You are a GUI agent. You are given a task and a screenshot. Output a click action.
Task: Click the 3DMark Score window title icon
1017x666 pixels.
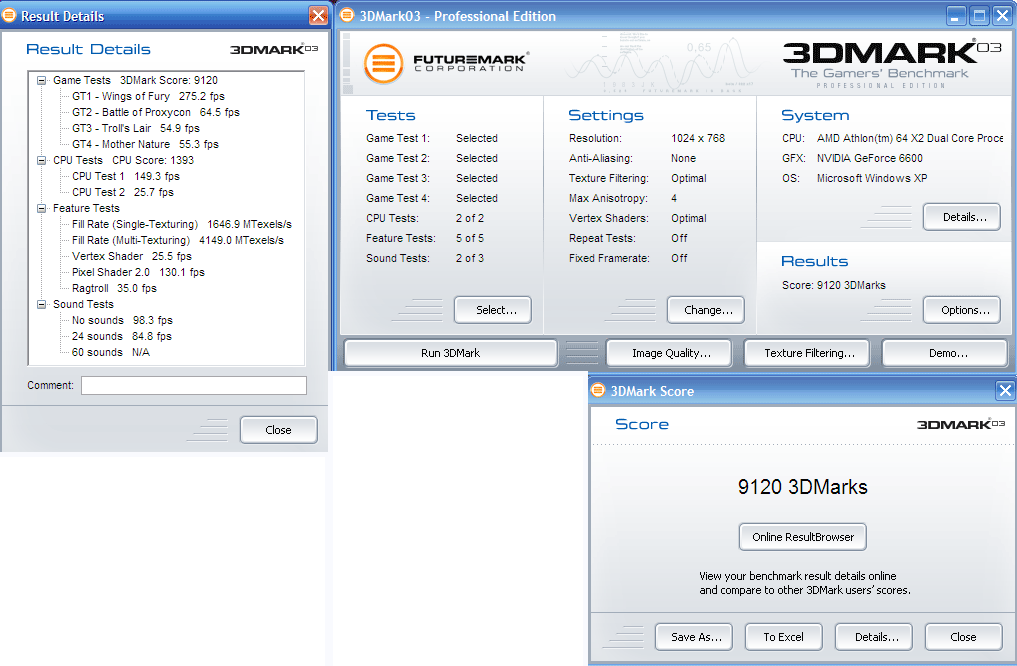598,390
